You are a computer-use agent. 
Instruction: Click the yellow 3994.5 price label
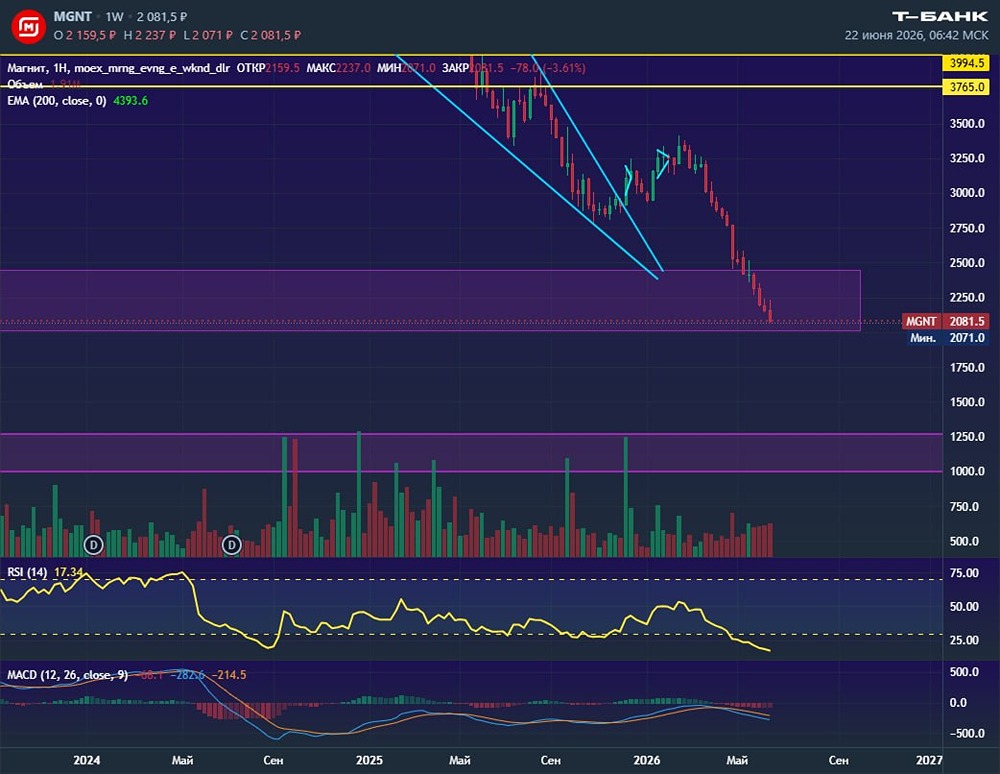coord(967,63)
